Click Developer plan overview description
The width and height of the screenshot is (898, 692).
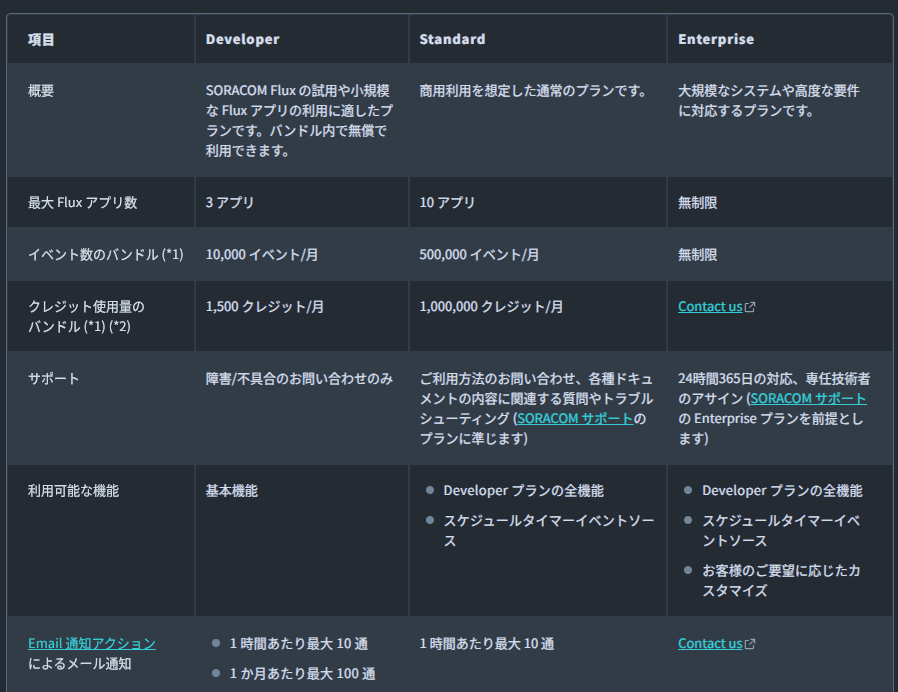coord(299,120)
